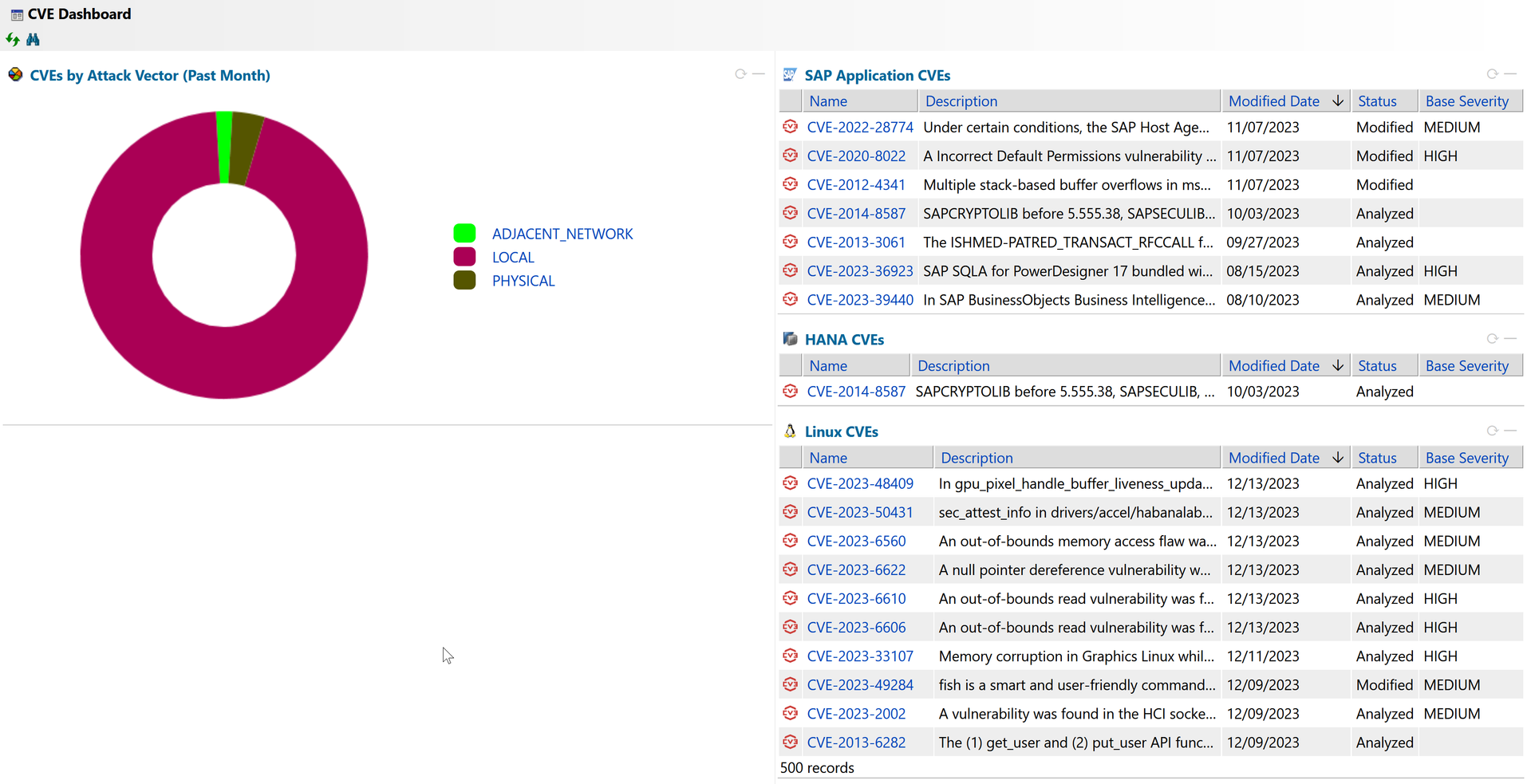Refresh the SAP Application CVEs panel
The image size is (1527, 784).
[1492, 74]
